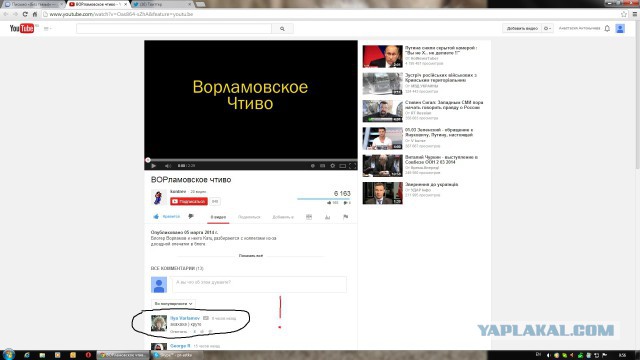Go back in the browser
The width and height of the screenshot is (640, 360).
(6, 14)
